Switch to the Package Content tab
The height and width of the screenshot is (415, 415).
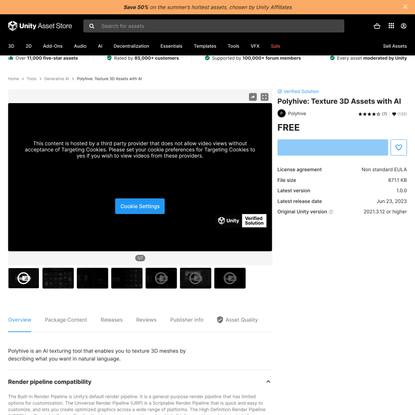[66, 320]
